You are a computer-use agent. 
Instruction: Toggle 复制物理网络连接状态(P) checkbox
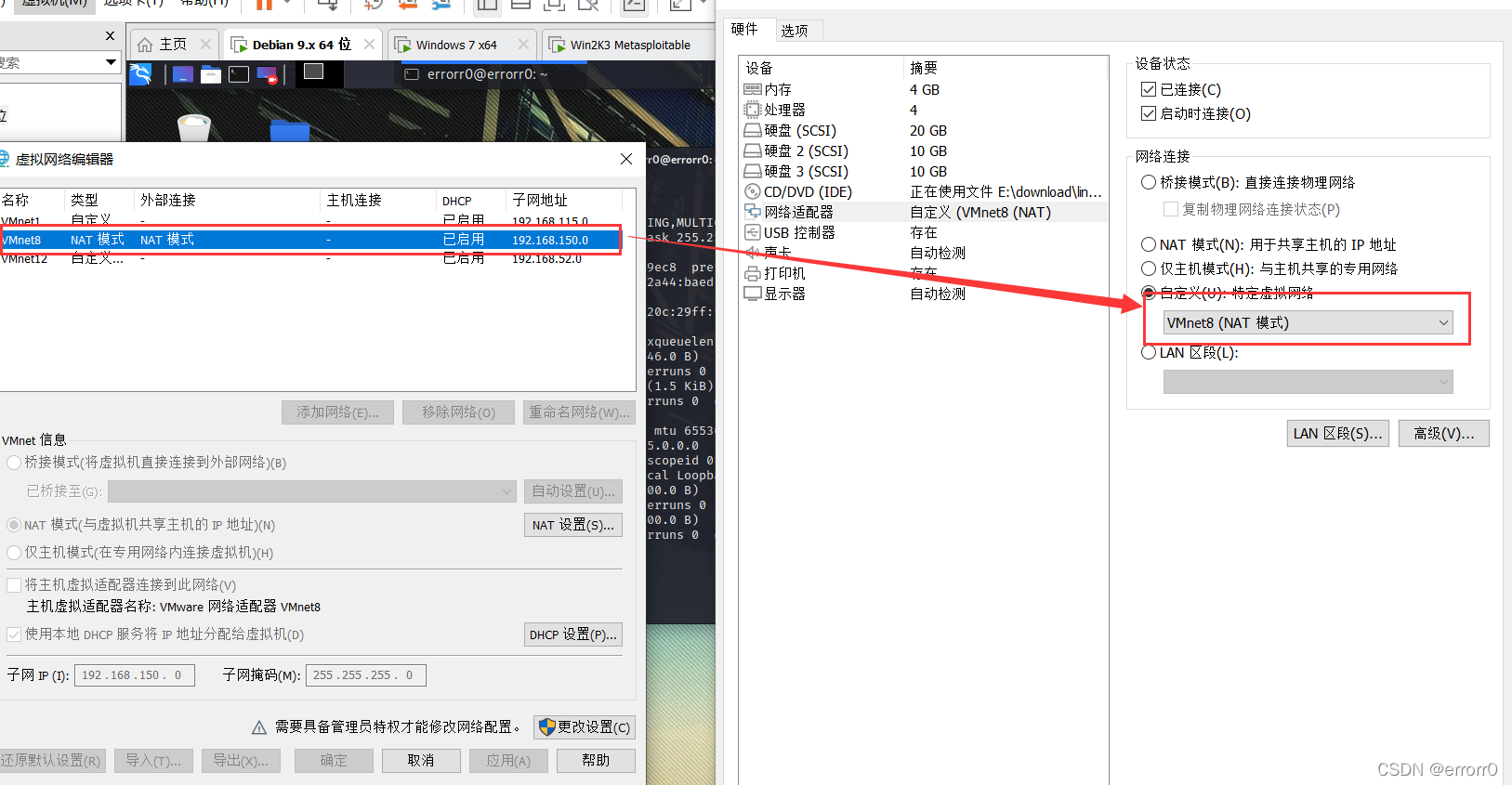pos(1171,209)
